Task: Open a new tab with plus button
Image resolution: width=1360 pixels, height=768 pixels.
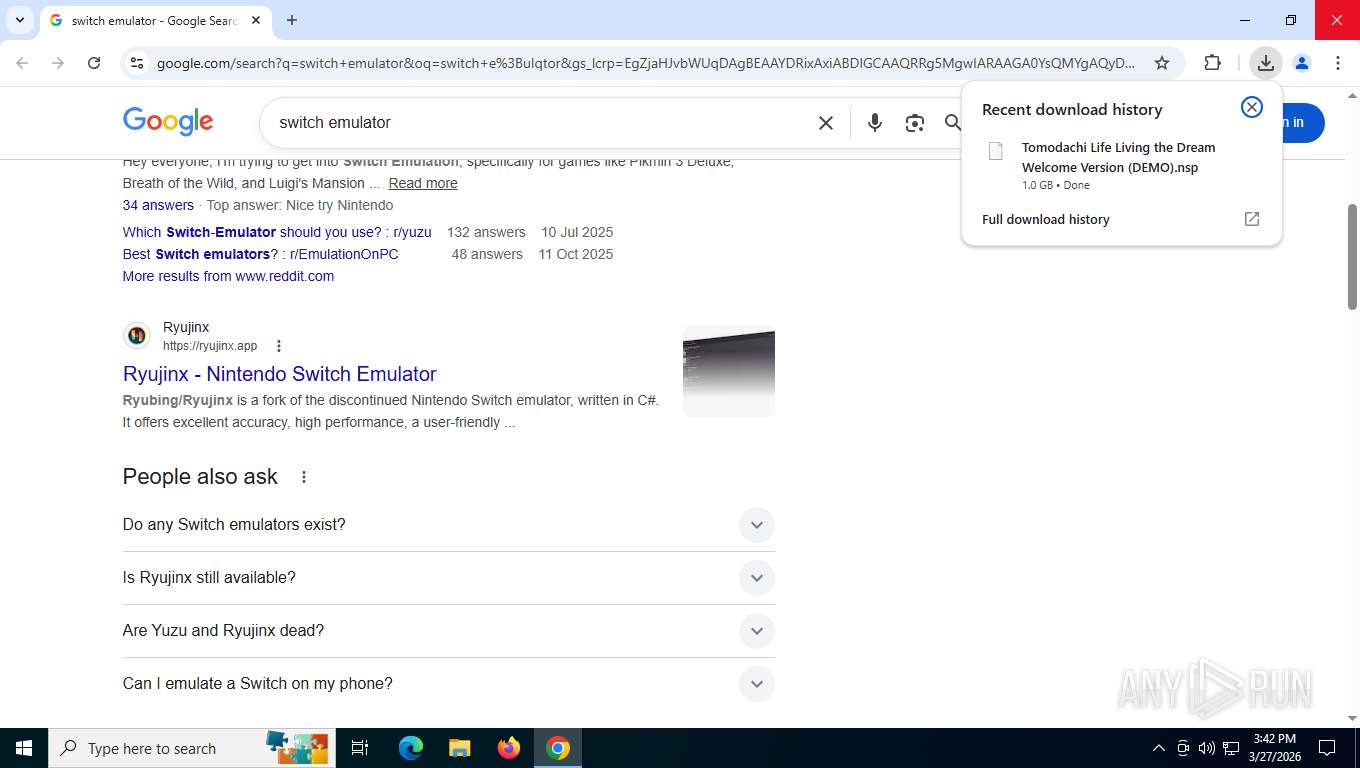Action: [x=292, y=20]
